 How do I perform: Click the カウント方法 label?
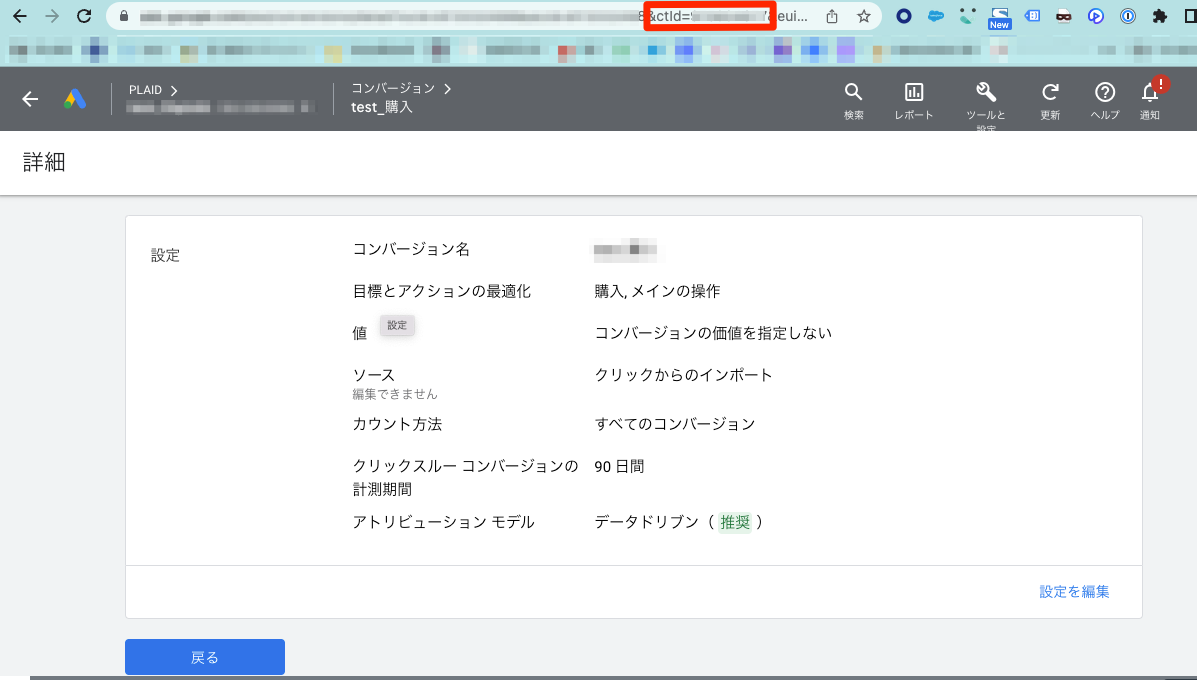(397, 424)
